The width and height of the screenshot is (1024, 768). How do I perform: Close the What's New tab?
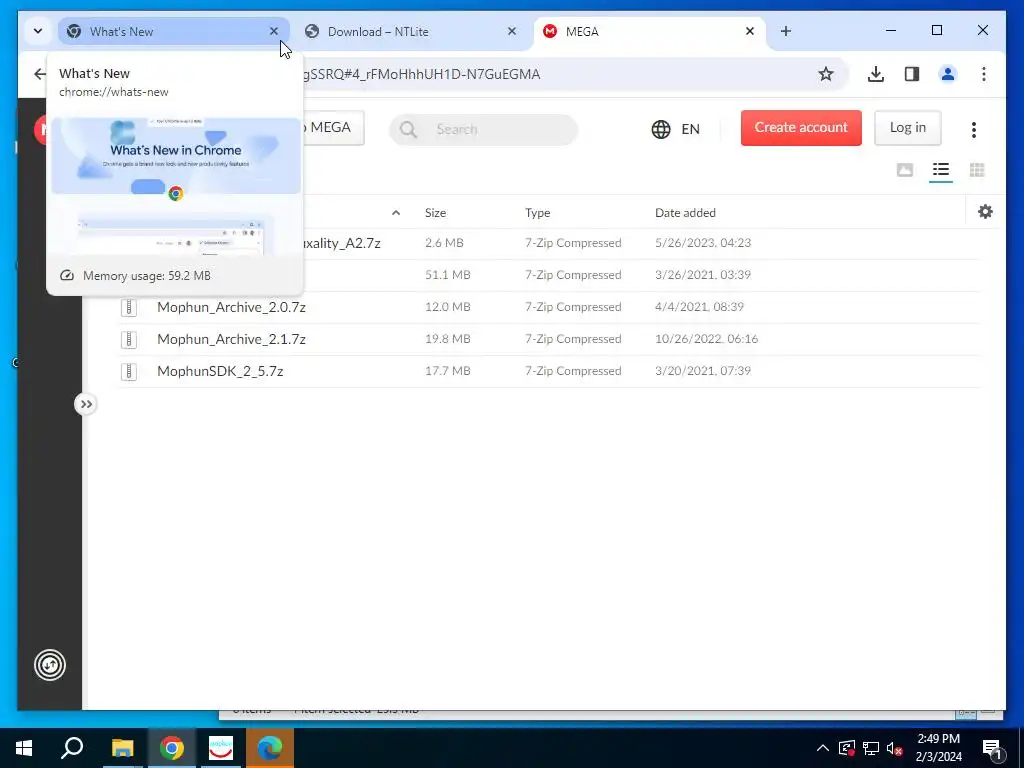coord(274,31)
